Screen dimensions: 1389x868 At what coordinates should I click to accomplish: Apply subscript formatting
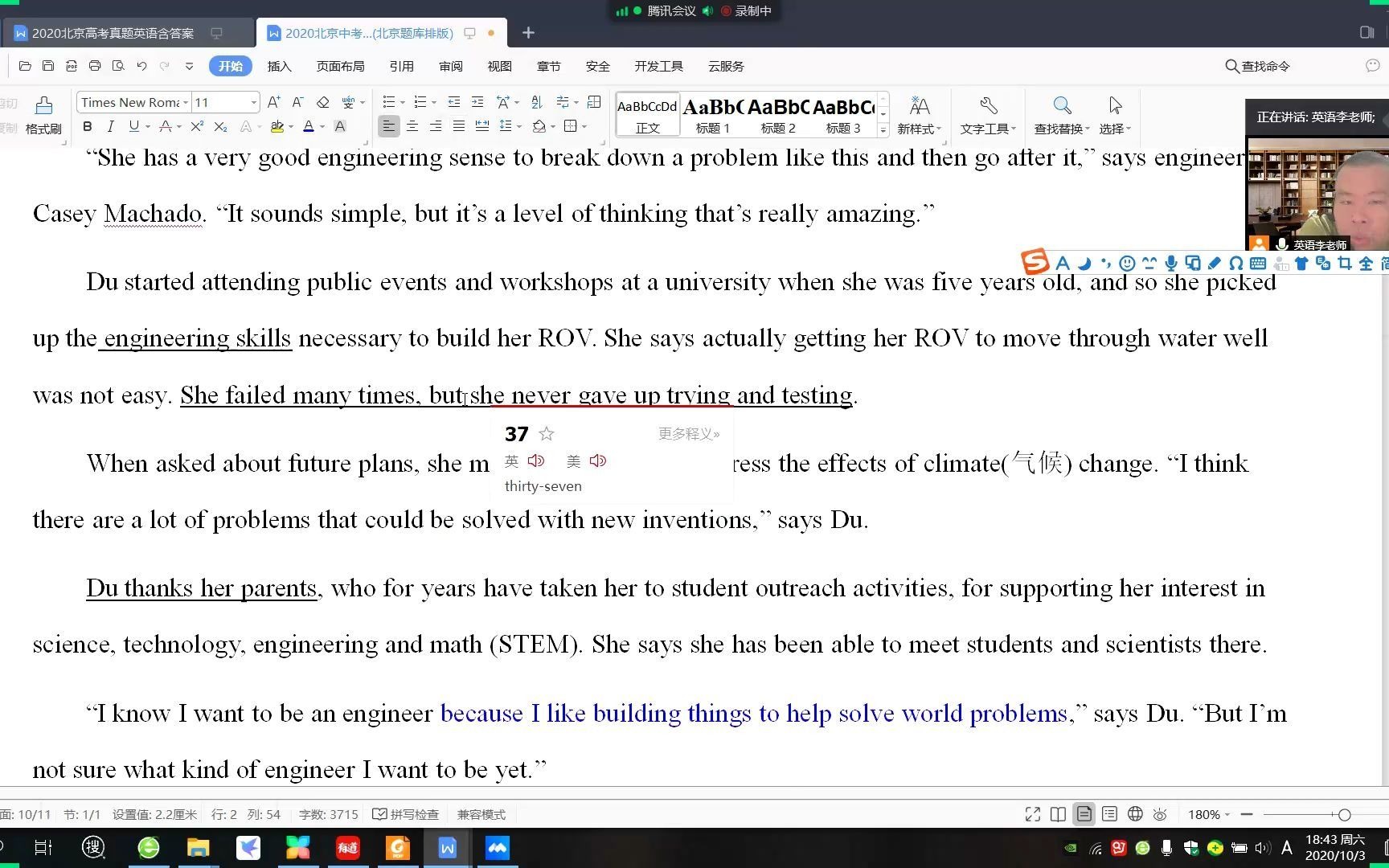[x=220, y=126]
